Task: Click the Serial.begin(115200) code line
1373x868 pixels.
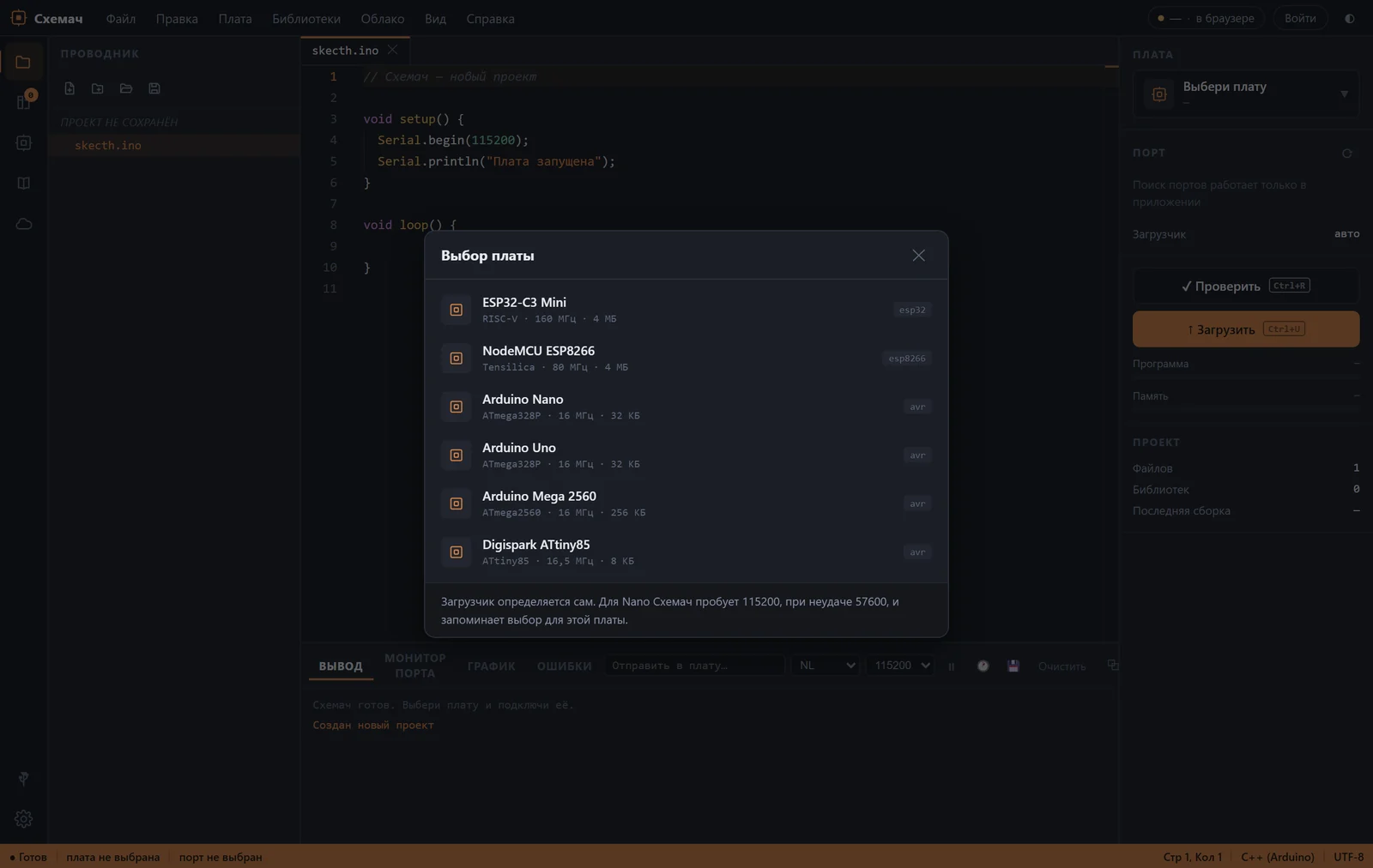Action: pos(453,140)
